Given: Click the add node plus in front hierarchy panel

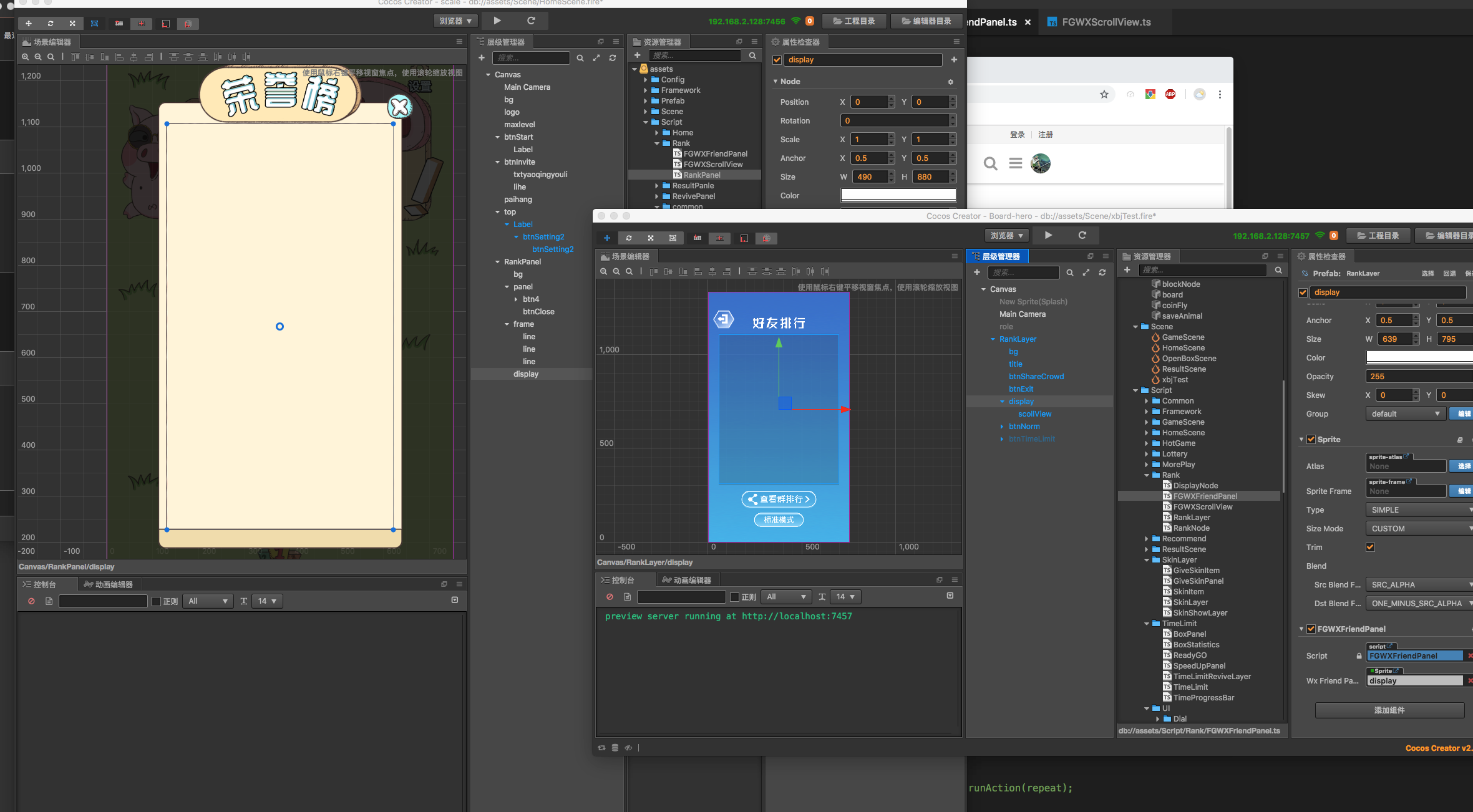Looking at the screenshot, I should click(x=977, y=272).
